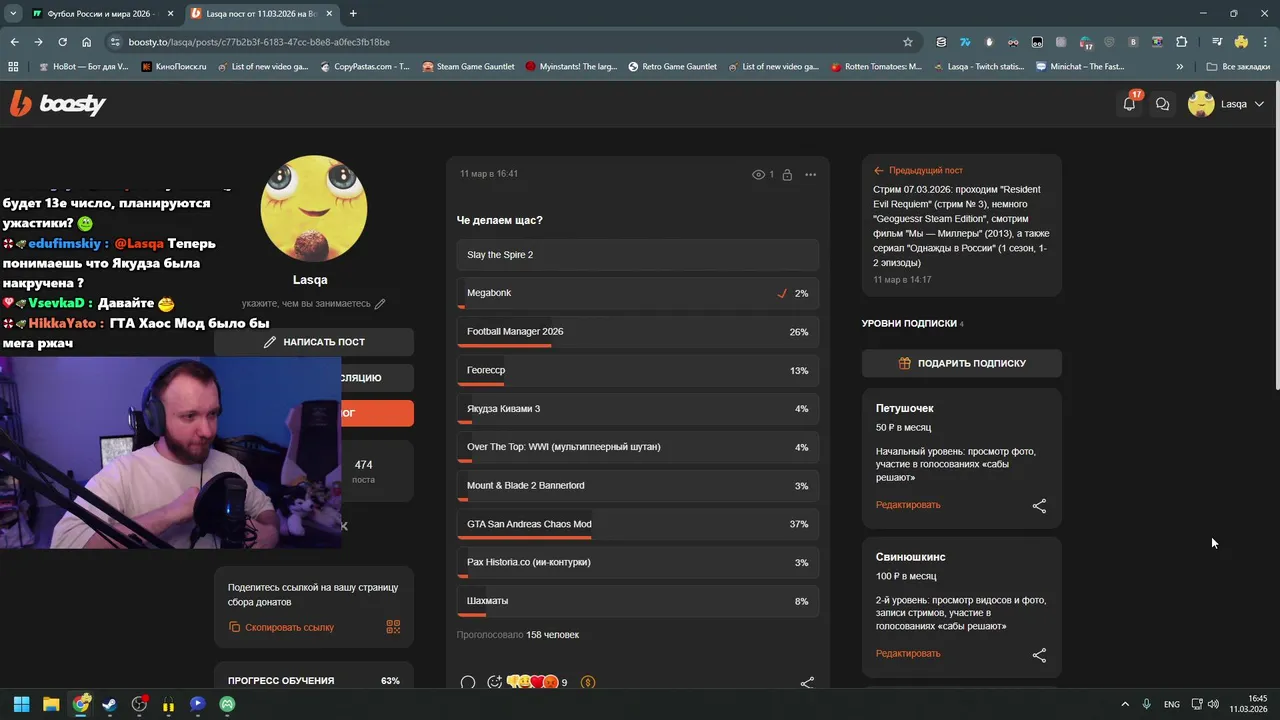Open OBS Studio from the taskbar
This screenshot has height=720, width=1280.
tap(139, 704)
